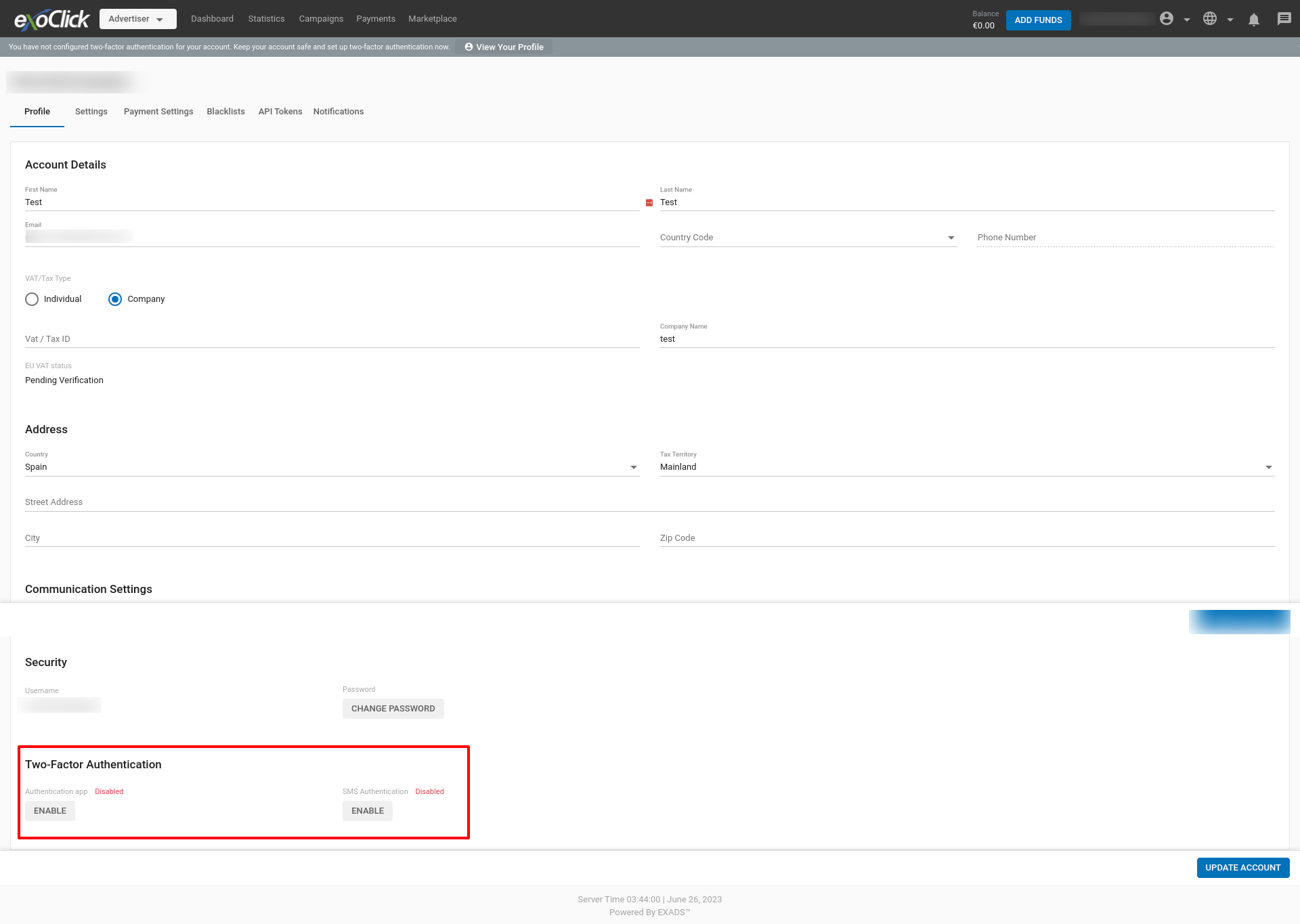Click the exoClick logo
This screenshot has width=1300, height=924.
(50, 18)
